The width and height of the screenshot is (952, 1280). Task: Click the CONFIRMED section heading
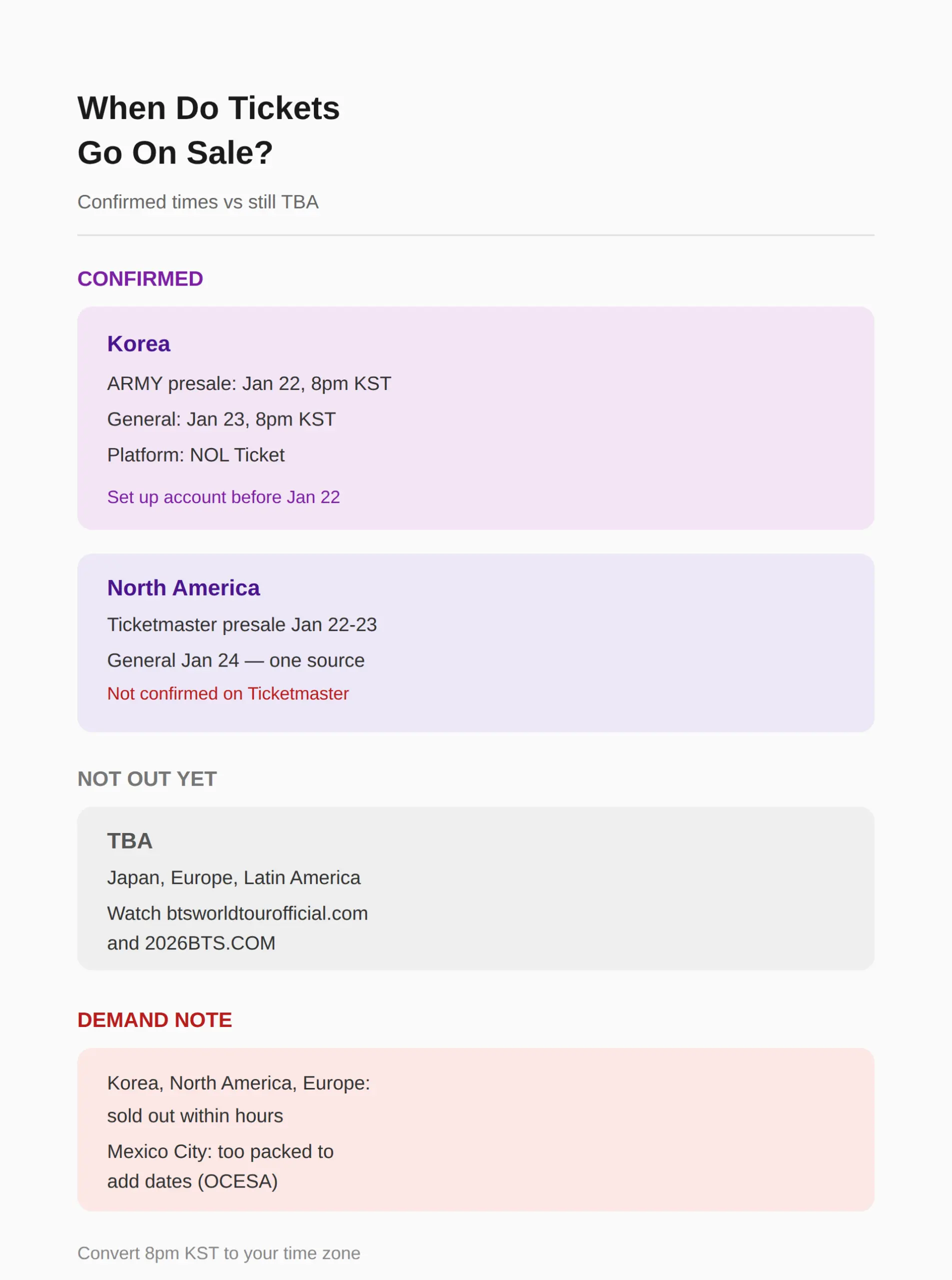pyautogui.click(x=140, y=279)
